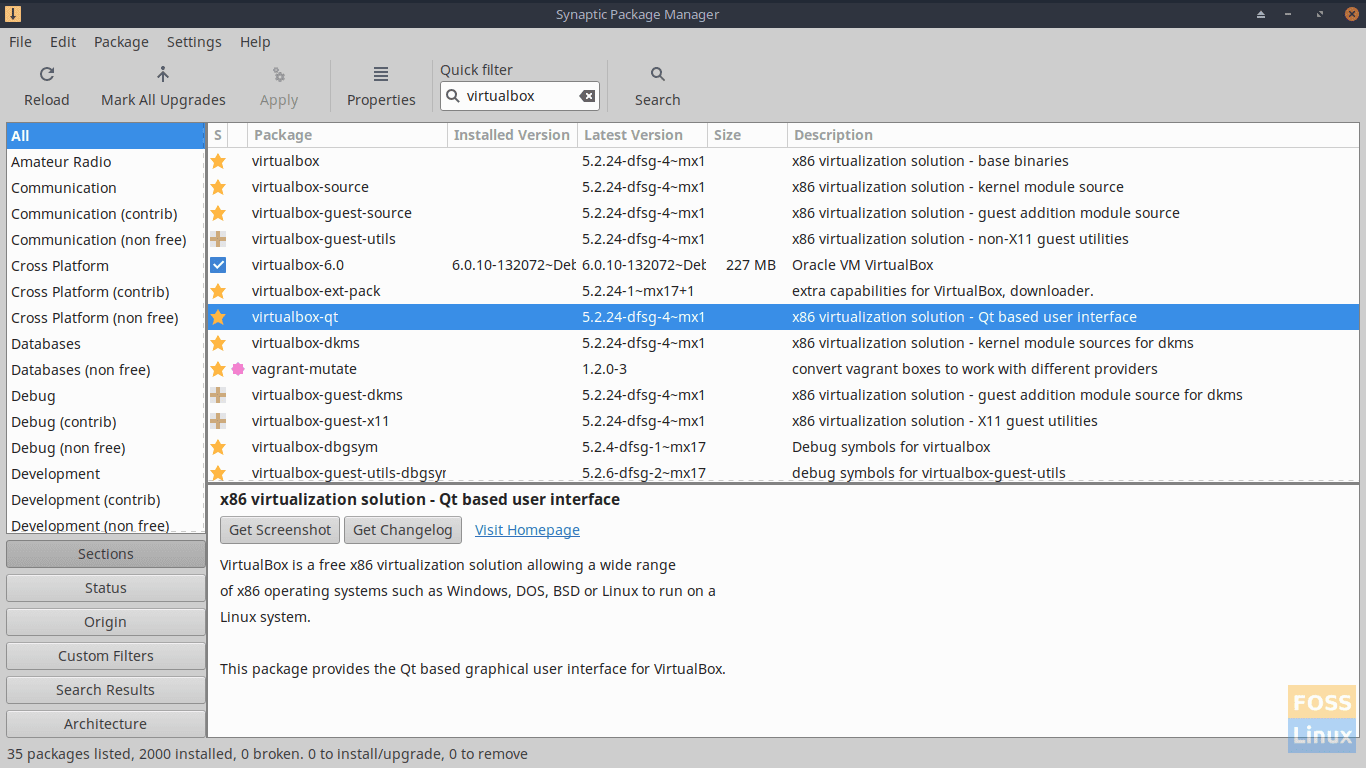Sort by the Installed Version column header
The image size is (1366, 768).
[512, 135]
